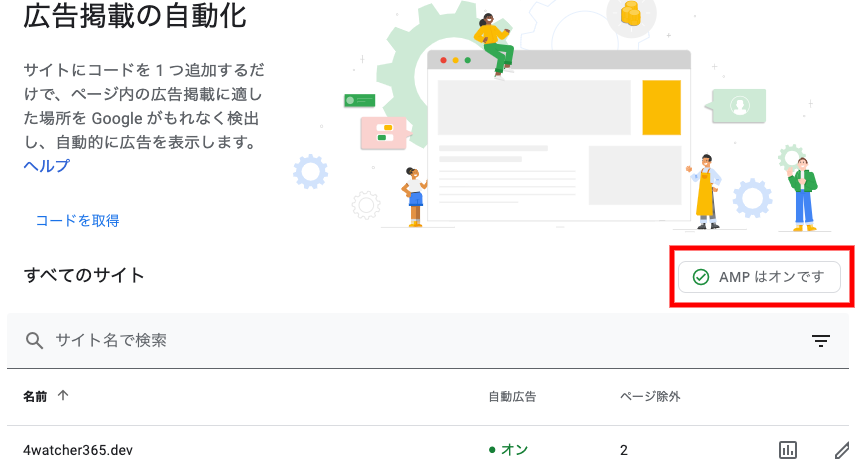Image resolution: width=862 pixels, height=469 pixels.
Task: Click the magnifying glass search icon
Action: coord(34,340)
